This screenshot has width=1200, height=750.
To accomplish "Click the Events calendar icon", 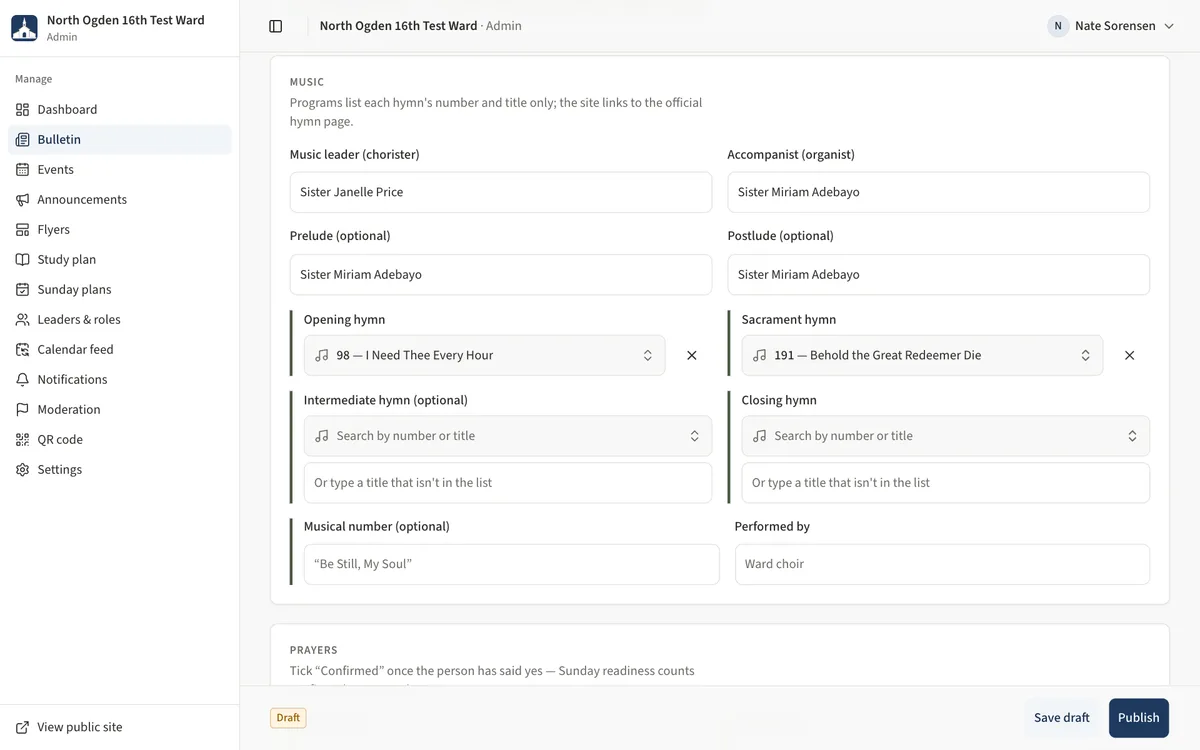I will (x=23, y=169).
